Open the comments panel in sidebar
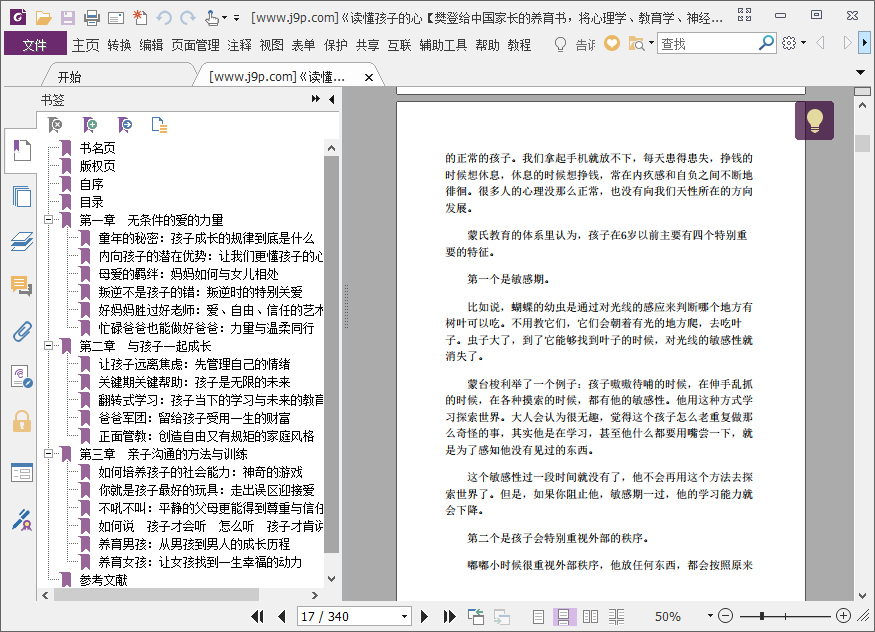 [20, 287]
